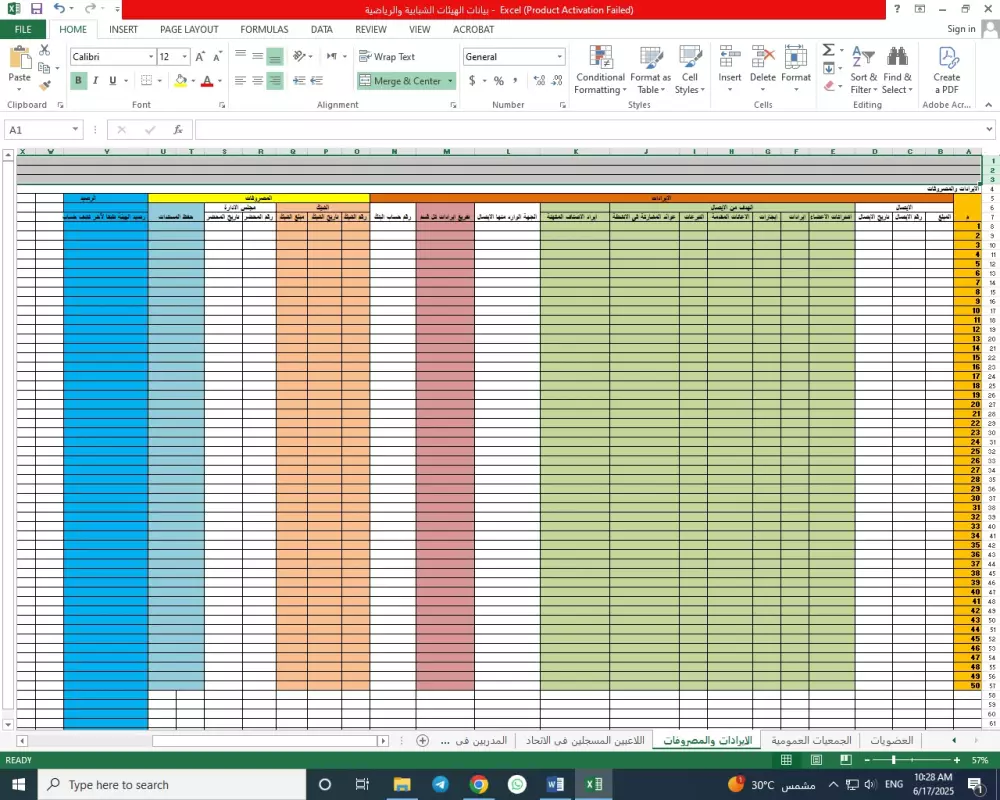Click the Merge & Center button
Screen dimensions: 1000x800
coord(400,80)
